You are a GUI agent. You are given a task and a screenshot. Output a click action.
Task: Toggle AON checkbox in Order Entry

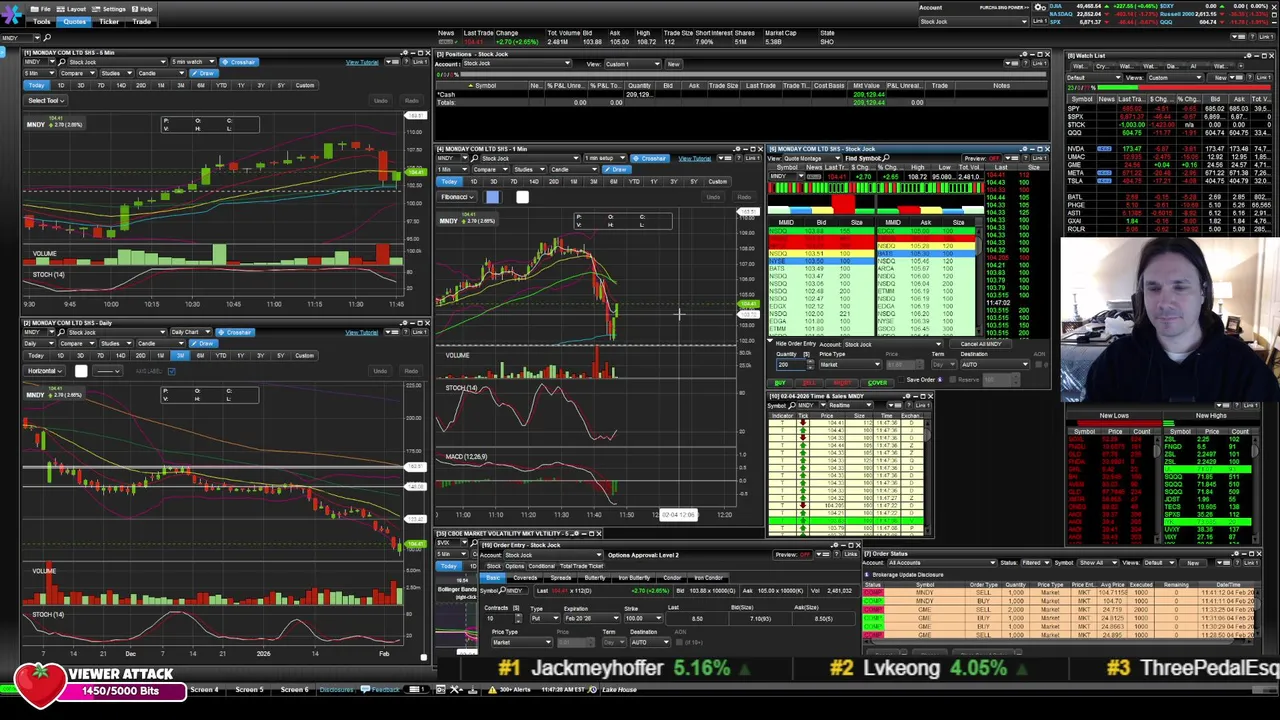tap(679, 642)
